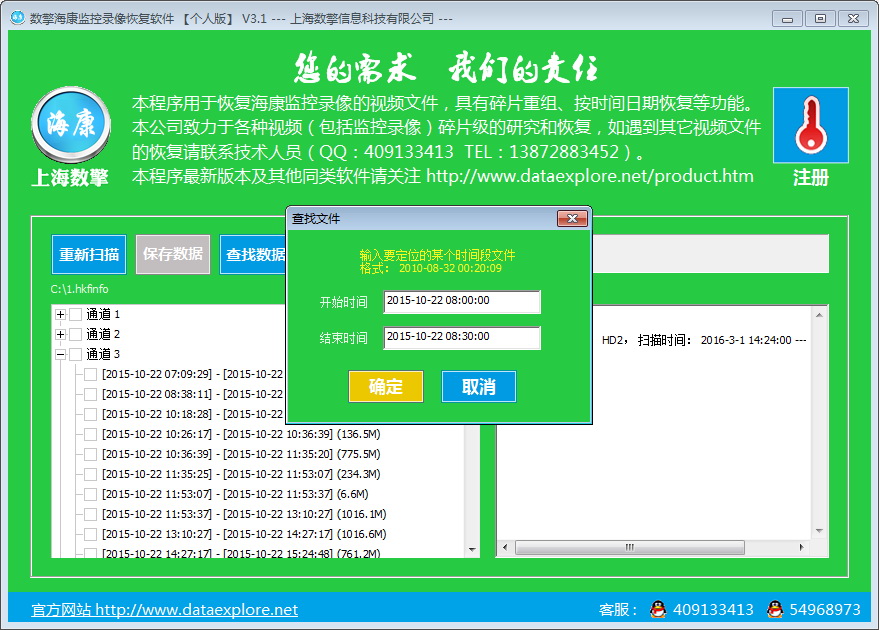
Task: Confirm search with the 确定 button
Action: [386, 386]
